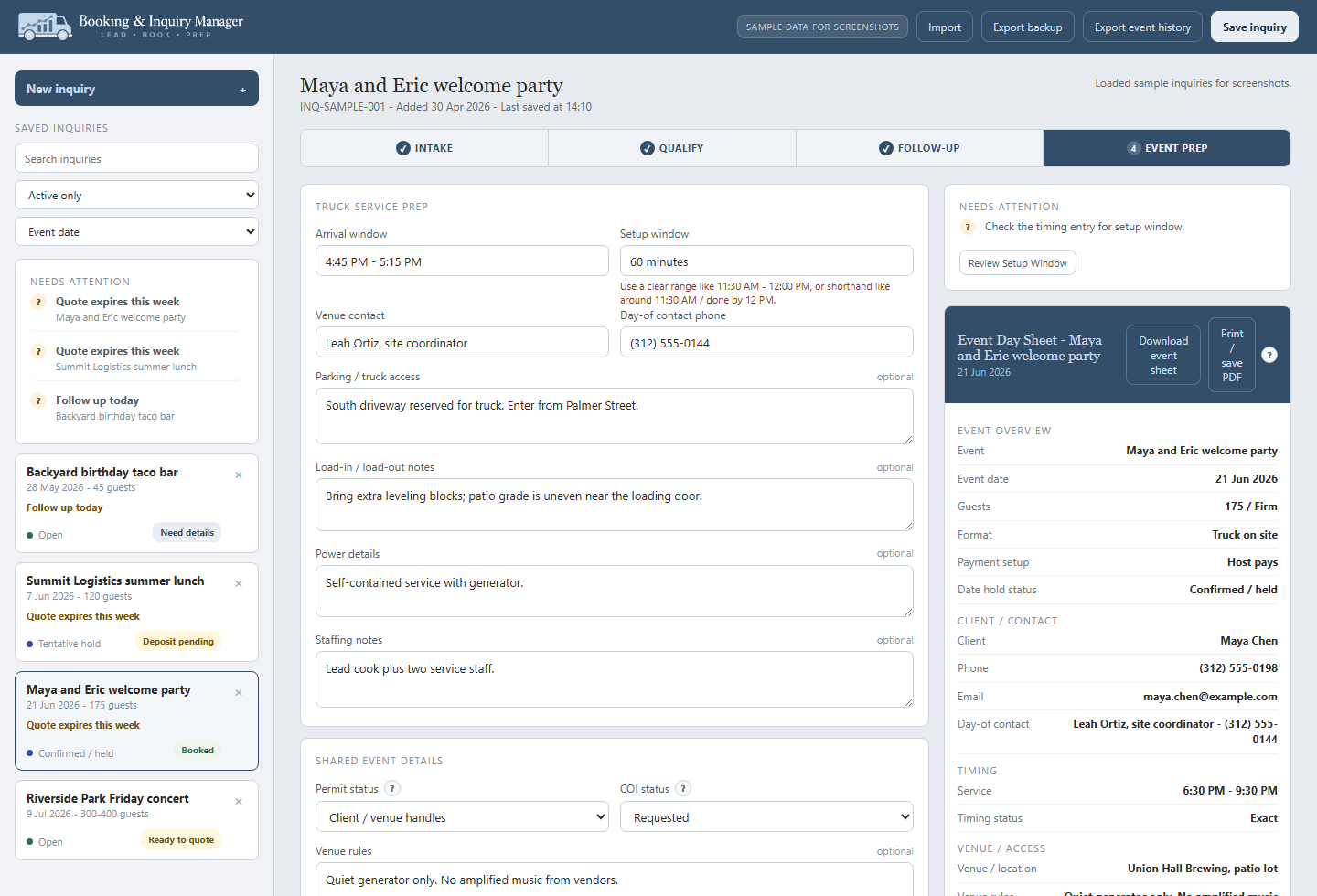The height and width of the screenshot is (896, 1317).
Task: Click question icon for Follow up today alert
Action: 38,400
